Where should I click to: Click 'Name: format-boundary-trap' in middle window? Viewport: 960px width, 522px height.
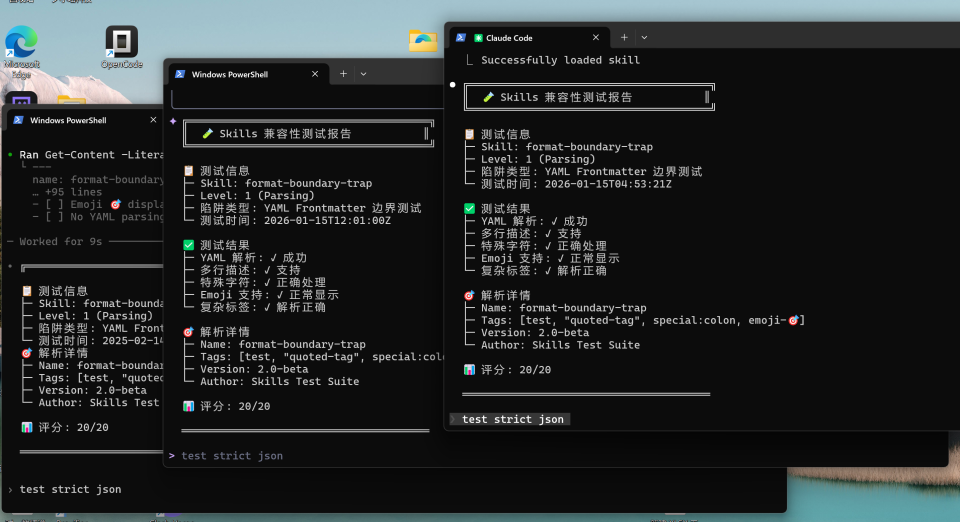[283, 345]
